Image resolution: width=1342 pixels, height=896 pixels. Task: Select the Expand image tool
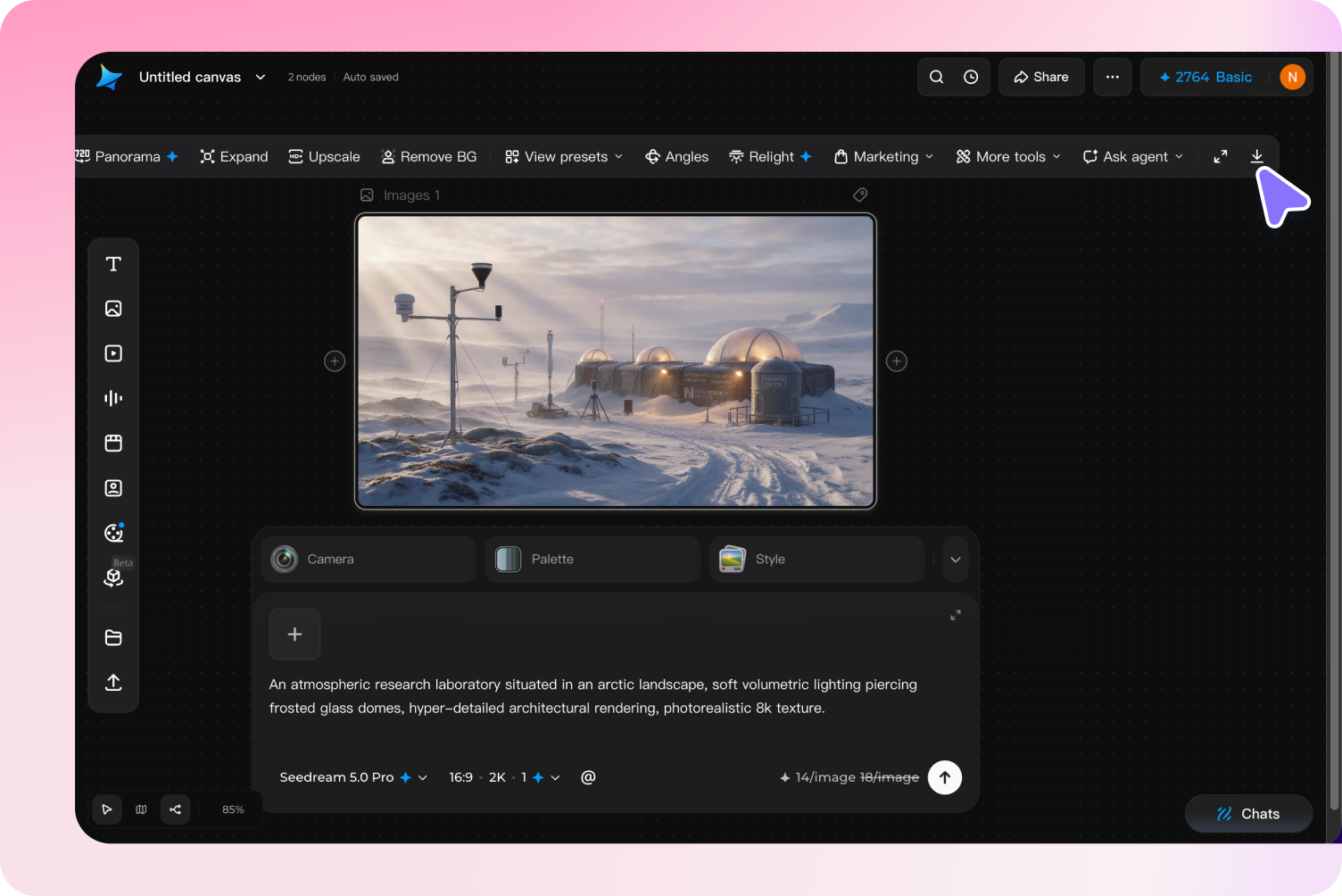tap(234, 156)
